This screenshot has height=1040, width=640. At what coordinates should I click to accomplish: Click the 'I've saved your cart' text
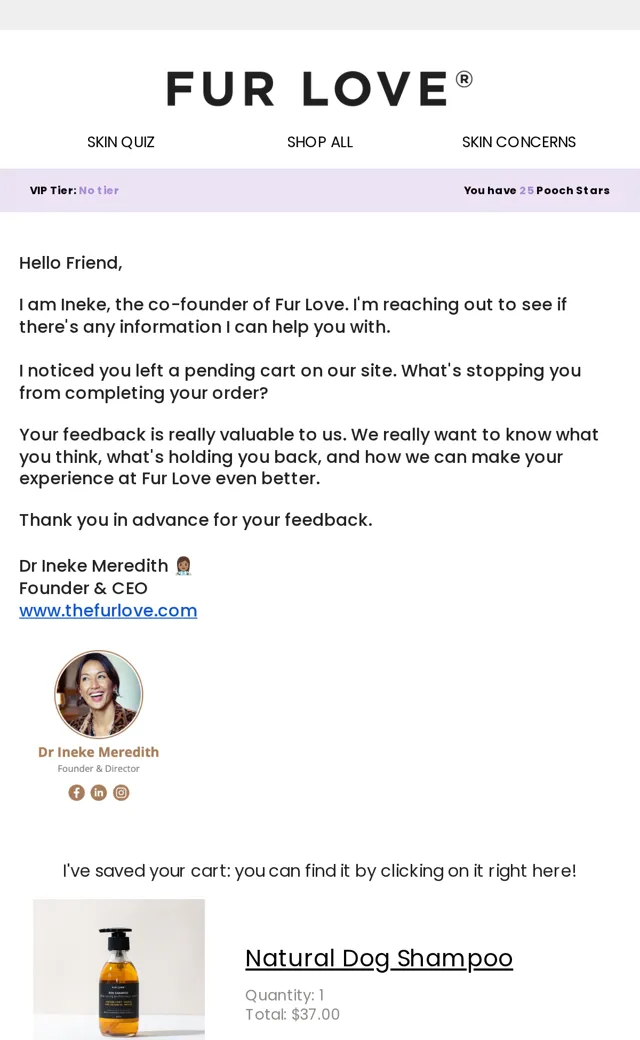point(320,870)
